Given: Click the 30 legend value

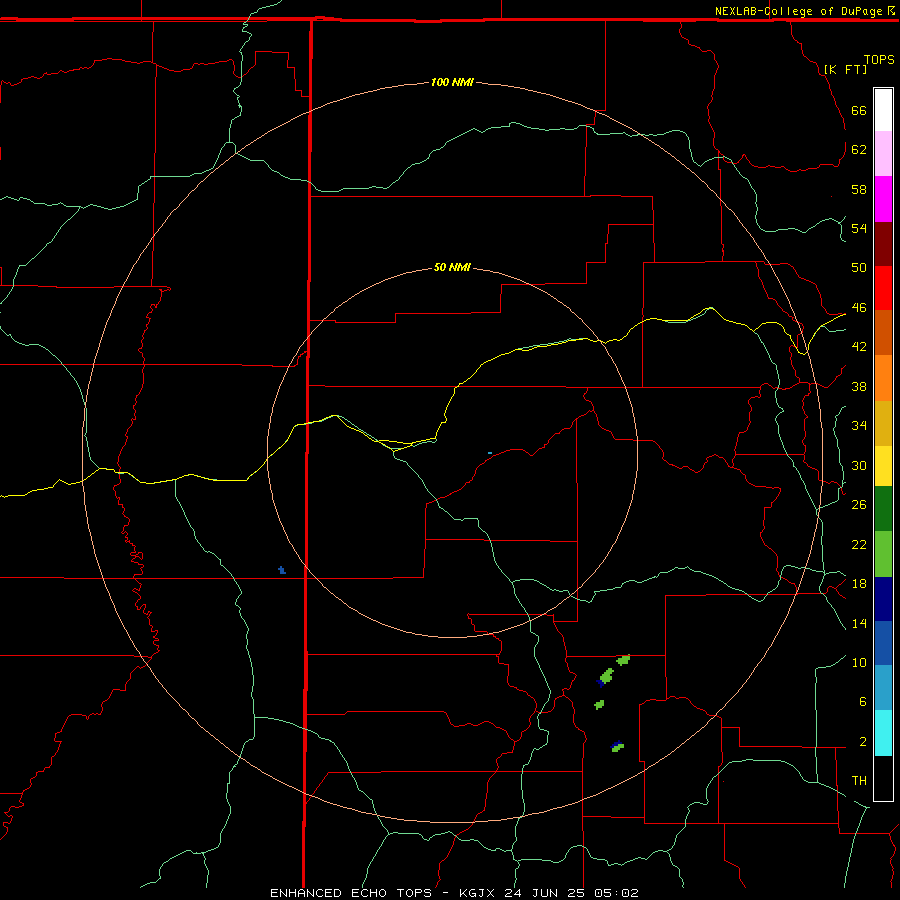Looking at the screenshot, I should click(859, 465).
